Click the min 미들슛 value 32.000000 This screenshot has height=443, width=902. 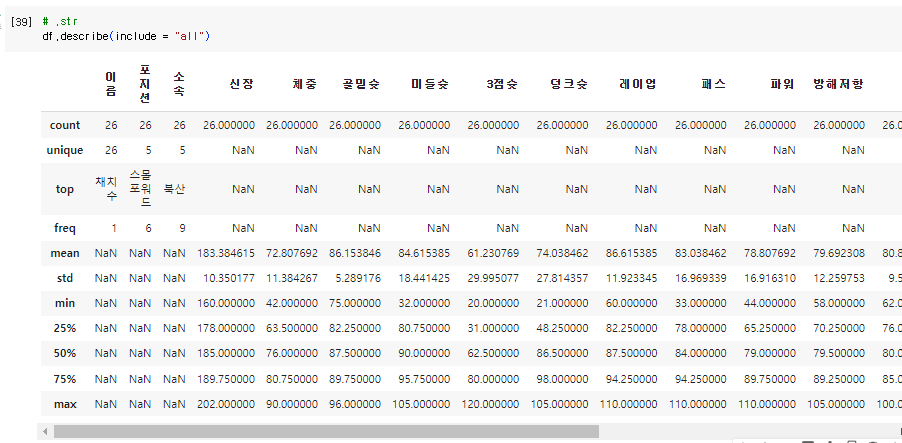[424, 303]
